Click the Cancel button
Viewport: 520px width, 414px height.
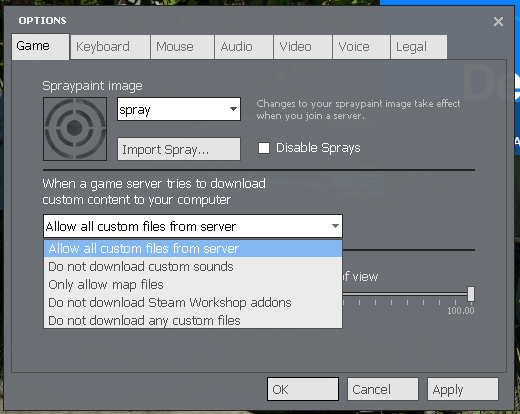[383, 389]
